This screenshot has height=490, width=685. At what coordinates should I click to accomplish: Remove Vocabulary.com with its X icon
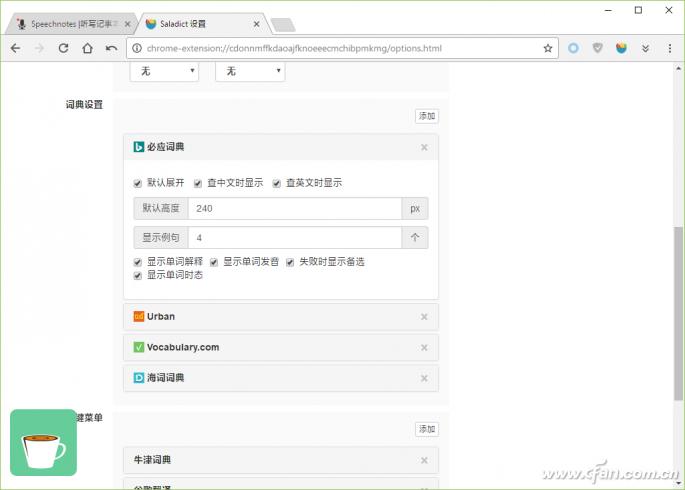click(x=424, y=348)
